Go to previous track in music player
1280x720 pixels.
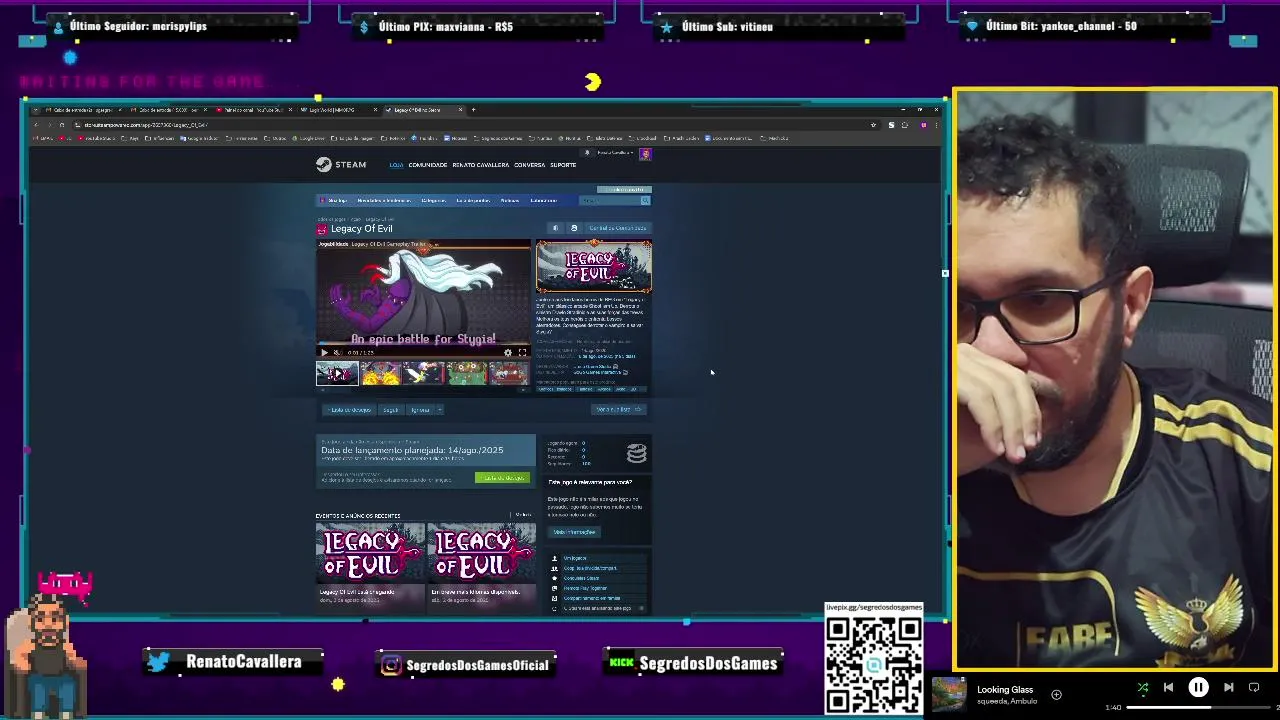[1168, 687]
